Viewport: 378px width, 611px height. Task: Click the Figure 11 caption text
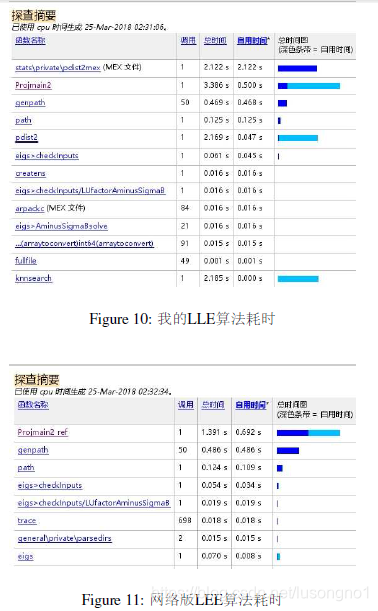[x=181, y=600]
